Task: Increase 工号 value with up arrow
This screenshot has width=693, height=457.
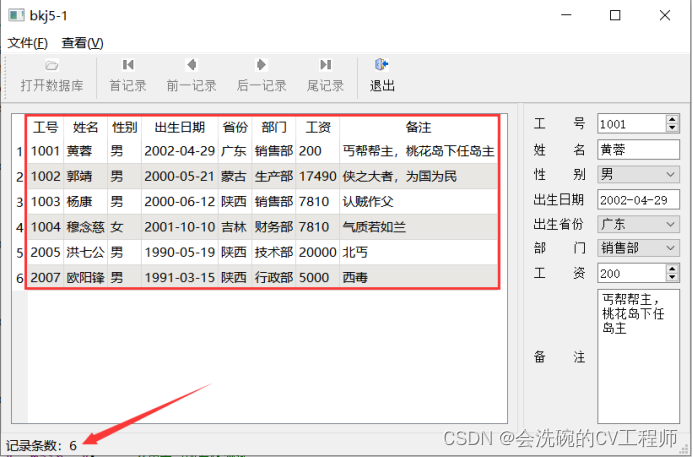Action: pyautogui.click(x=672, y=119)
